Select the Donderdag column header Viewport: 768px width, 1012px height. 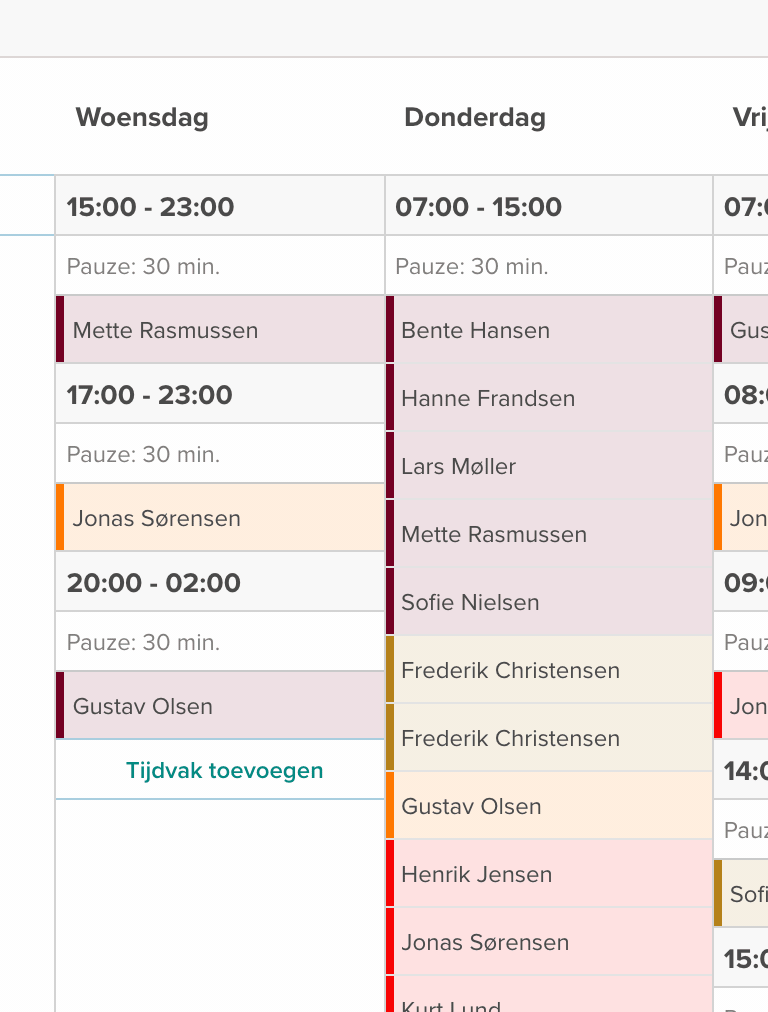pos(474,117)
